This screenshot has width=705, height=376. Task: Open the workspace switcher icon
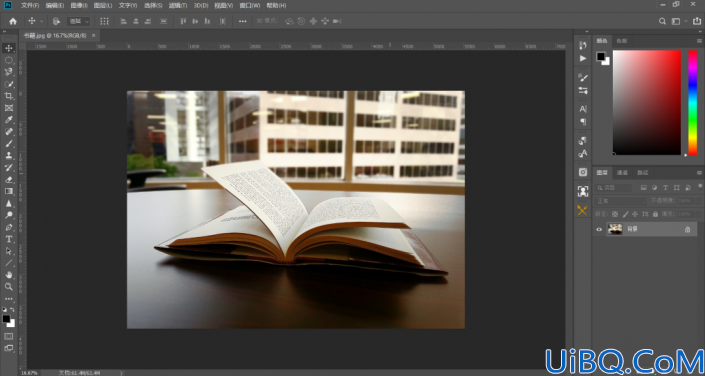pos(676,21)
